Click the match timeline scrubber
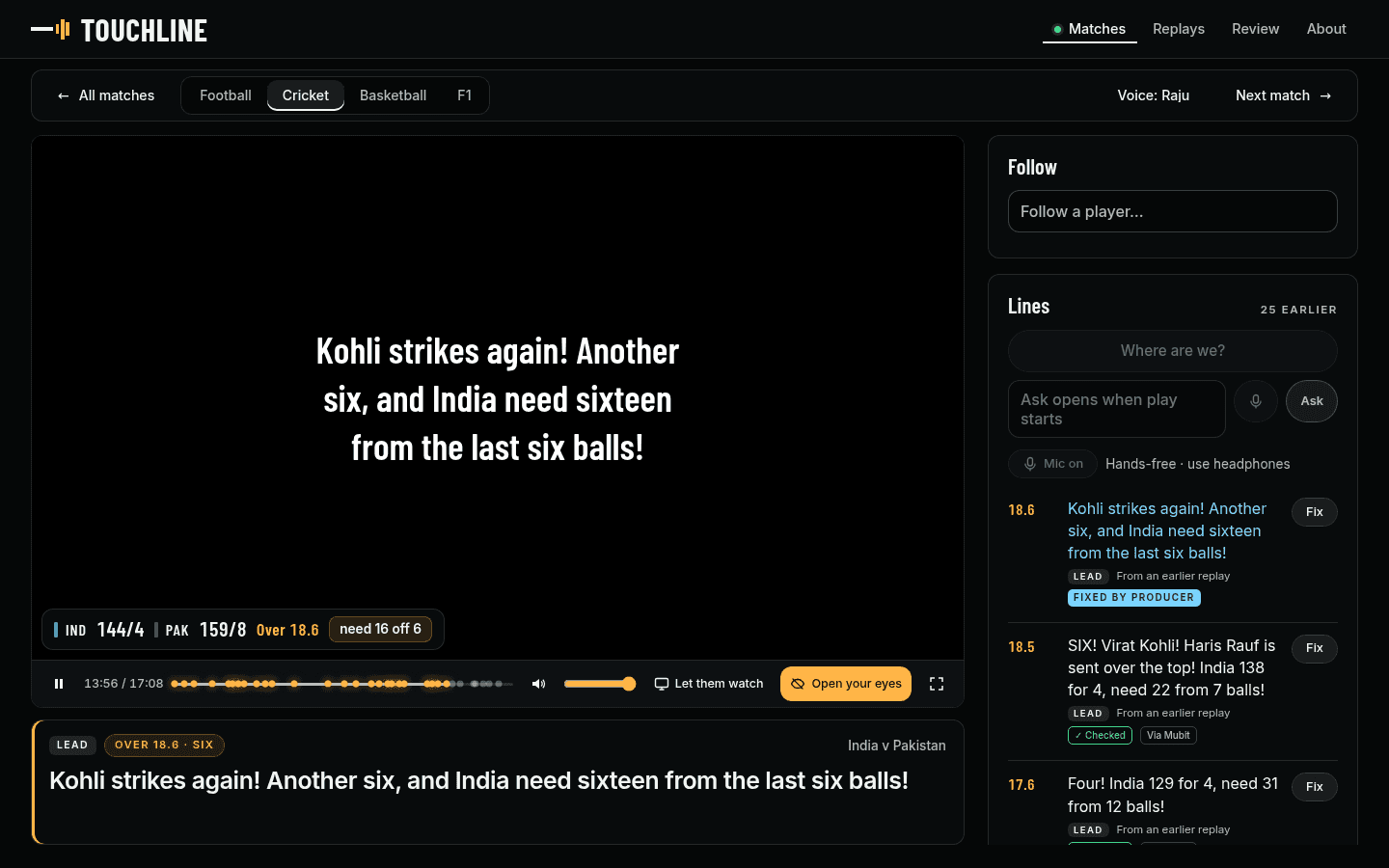 point(342,684)
